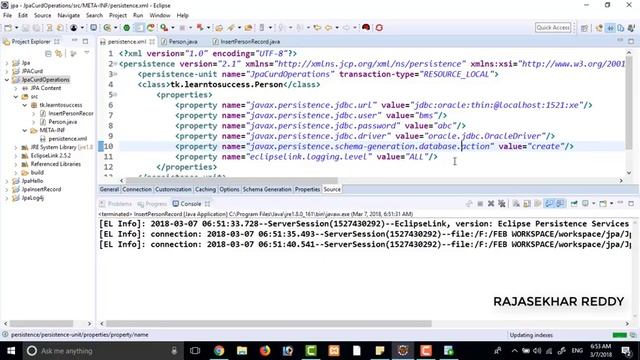The image size is (640, 360).
Task: Select the JpaLog4j project
Action: coord(33,198)
